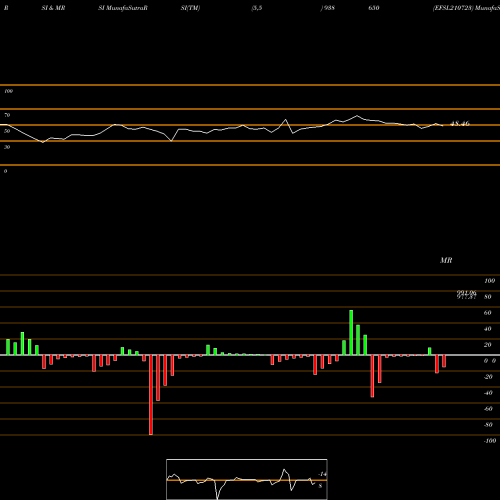Click the '-14' label in mini chart

coord(322,474)
